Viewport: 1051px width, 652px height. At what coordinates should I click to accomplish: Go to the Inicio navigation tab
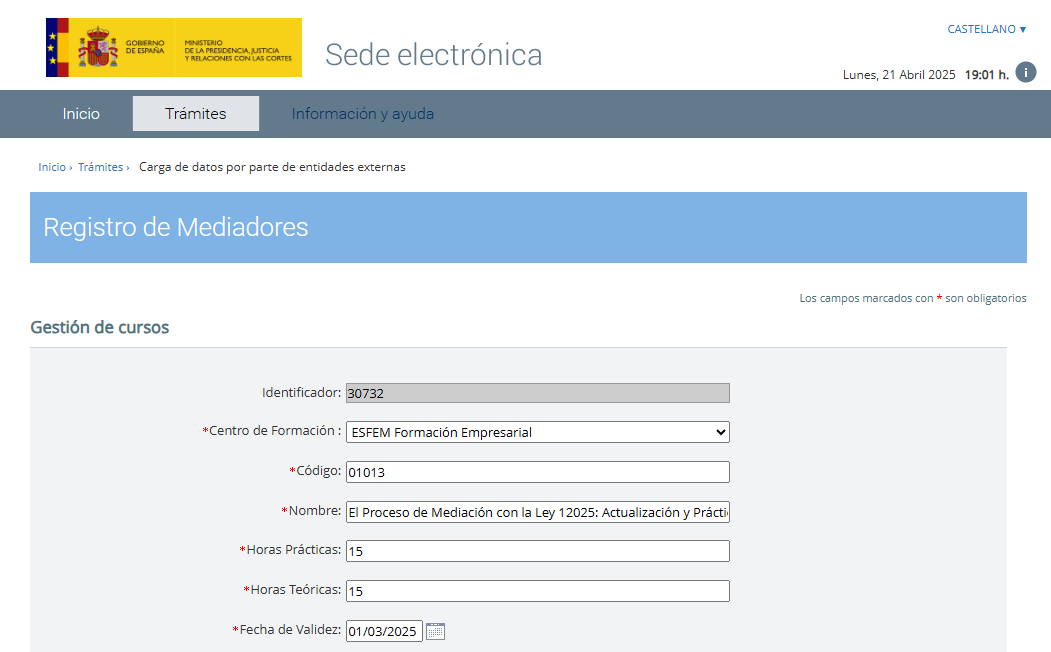click(x=81, y=114)
